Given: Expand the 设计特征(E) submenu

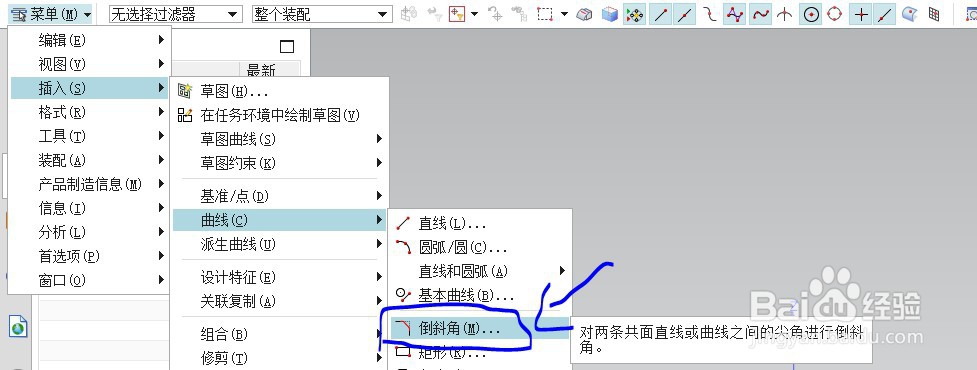Looking at the screenshot, I should [280, 277].
